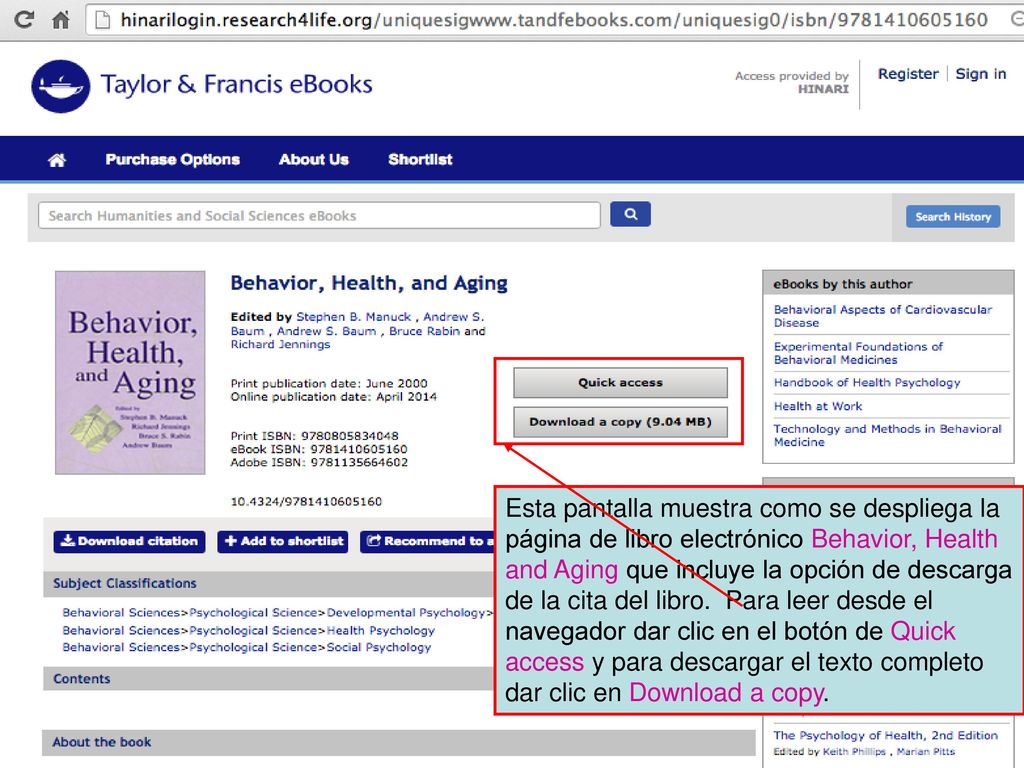Click Social Psychology classification link
Image resolution: width=1024 pixels, height=768 pixels.
379,647
